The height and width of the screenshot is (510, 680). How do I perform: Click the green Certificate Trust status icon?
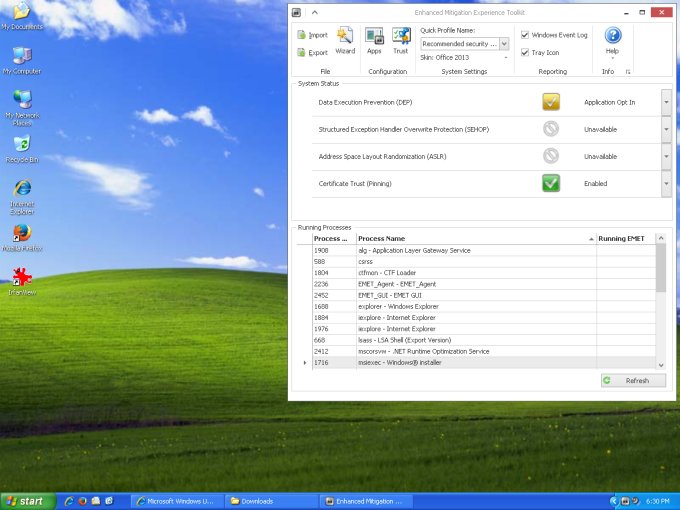pyautogui.click(x=551, y=183)
